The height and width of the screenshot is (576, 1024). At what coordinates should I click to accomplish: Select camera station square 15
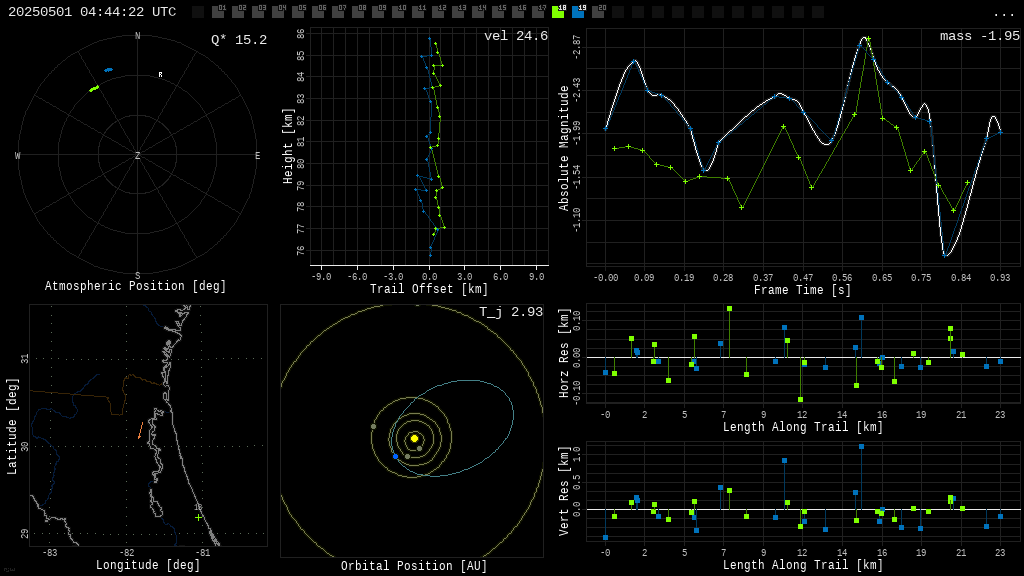pyautogui.click(x=498, y=12)
